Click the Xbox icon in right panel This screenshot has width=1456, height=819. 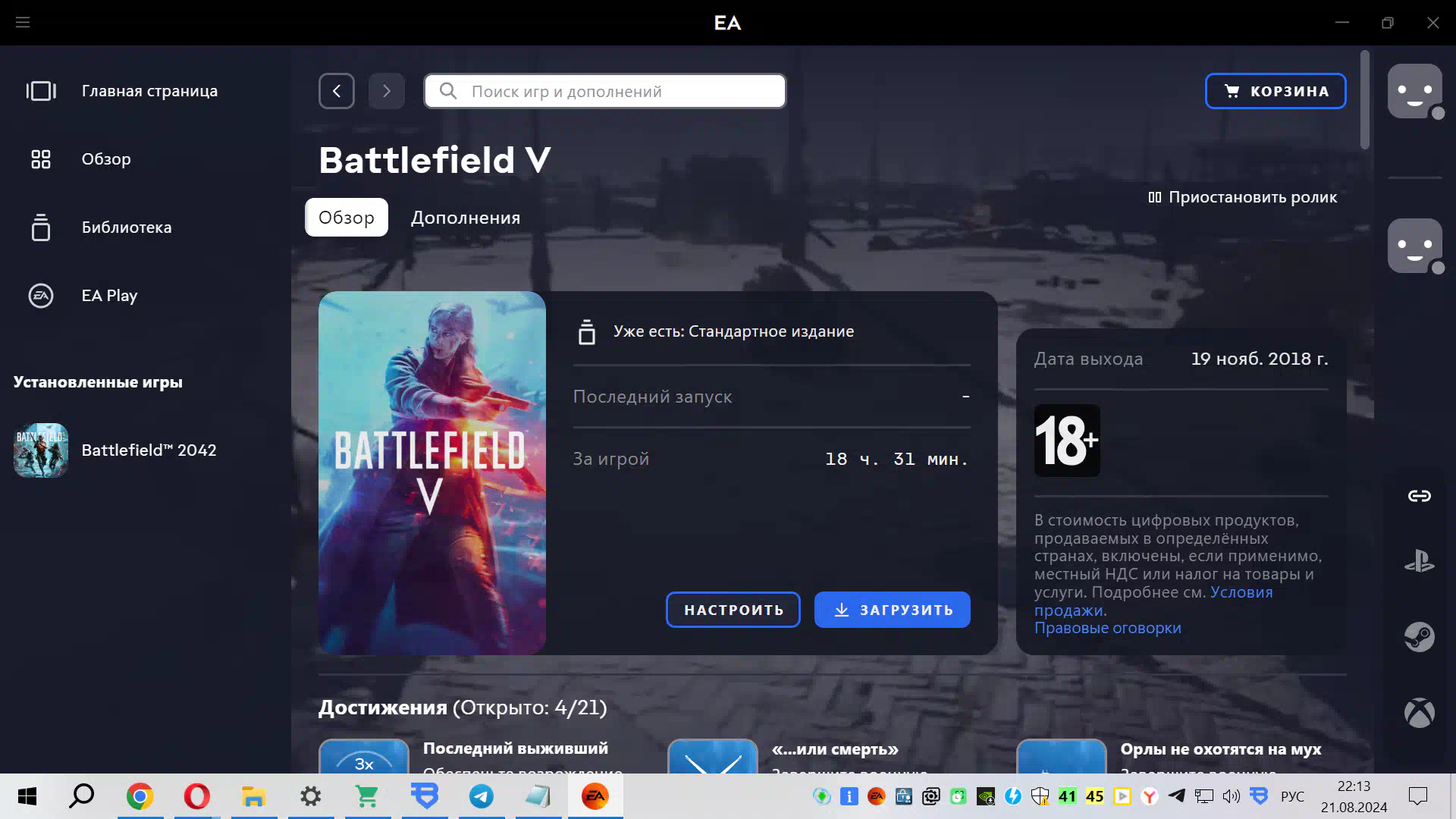(1420, 713)
